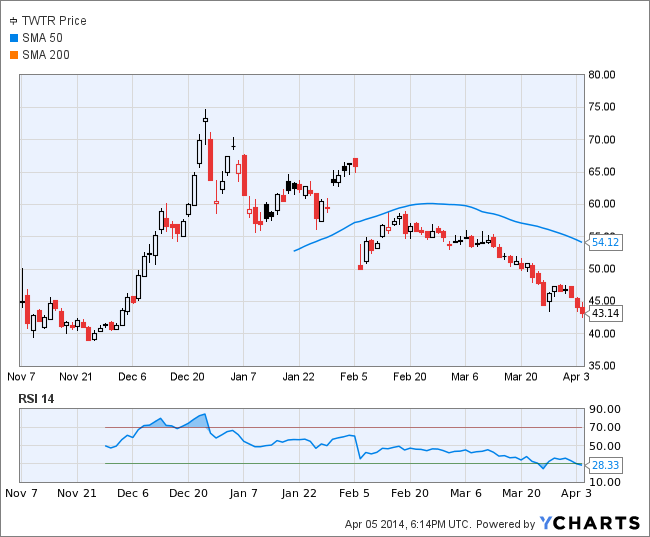Screen dimensions: 650x537
Task: Click Nov 7 on the price chart axis
Action: click(21, 377)
